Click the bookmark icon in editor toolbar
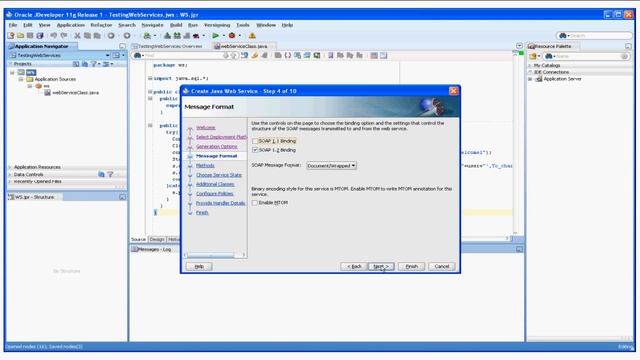640x360 pixels. 331,56
